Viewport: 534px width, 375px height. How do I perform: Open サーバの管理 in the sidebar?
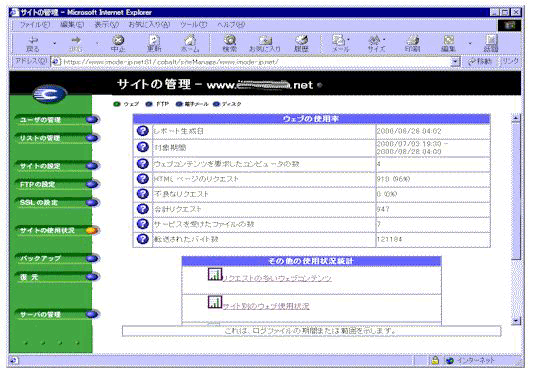(x=57, y=314)
